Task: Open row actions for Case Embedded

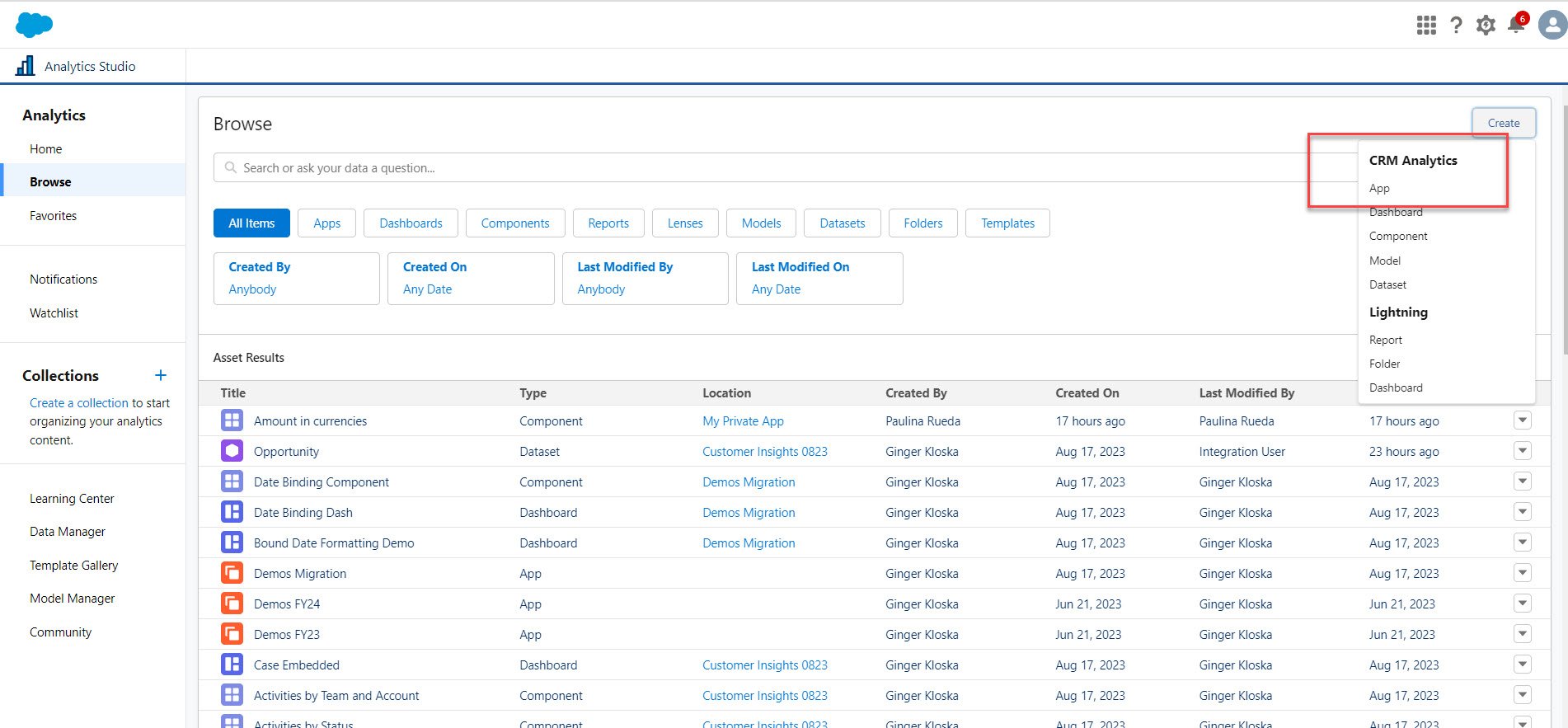Action: point(1523,665)
